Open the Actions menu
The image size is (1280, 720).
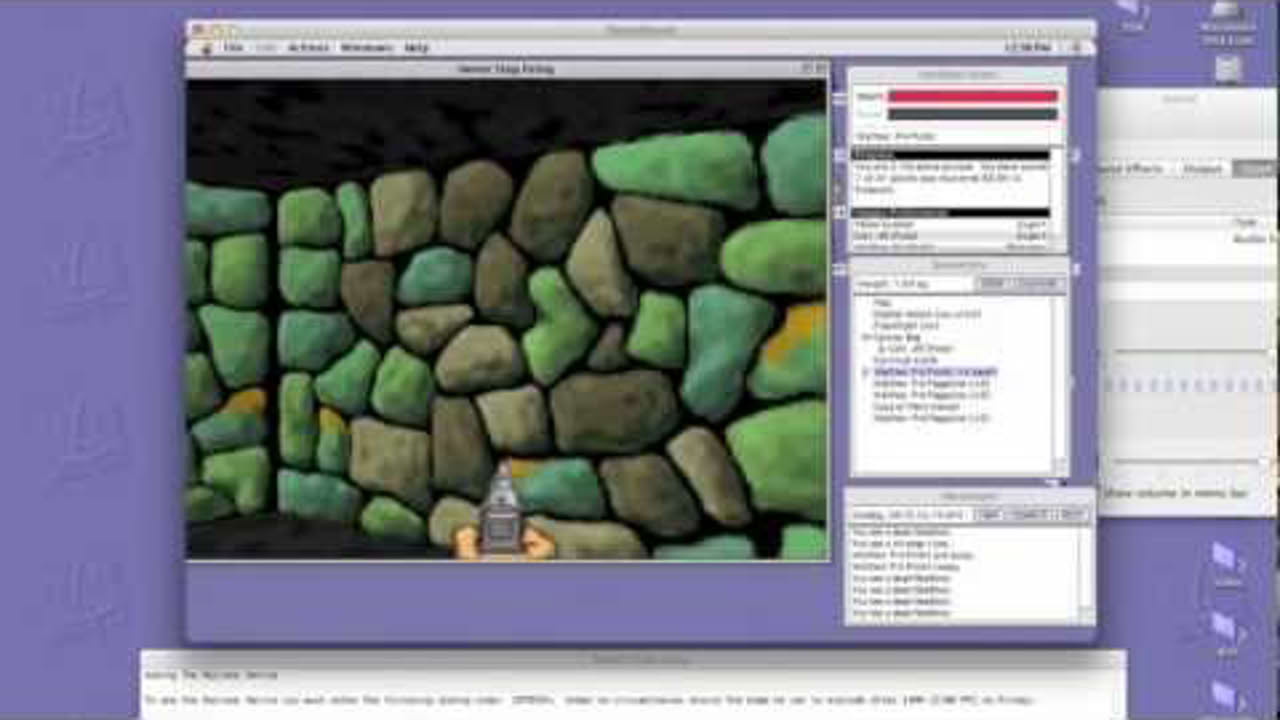[x=309, y=48]
